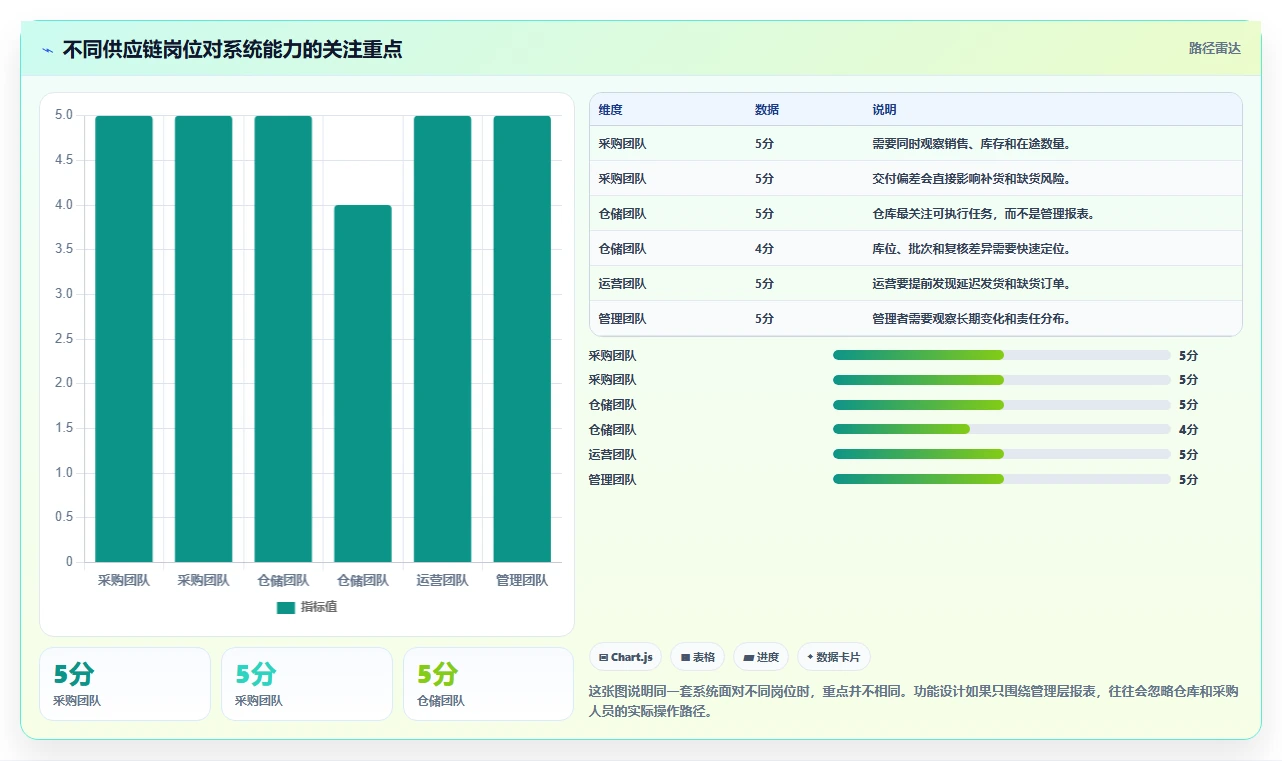Click the 运营团队 progress bar
1282x761 pixels.
[x=1002, y=455]
